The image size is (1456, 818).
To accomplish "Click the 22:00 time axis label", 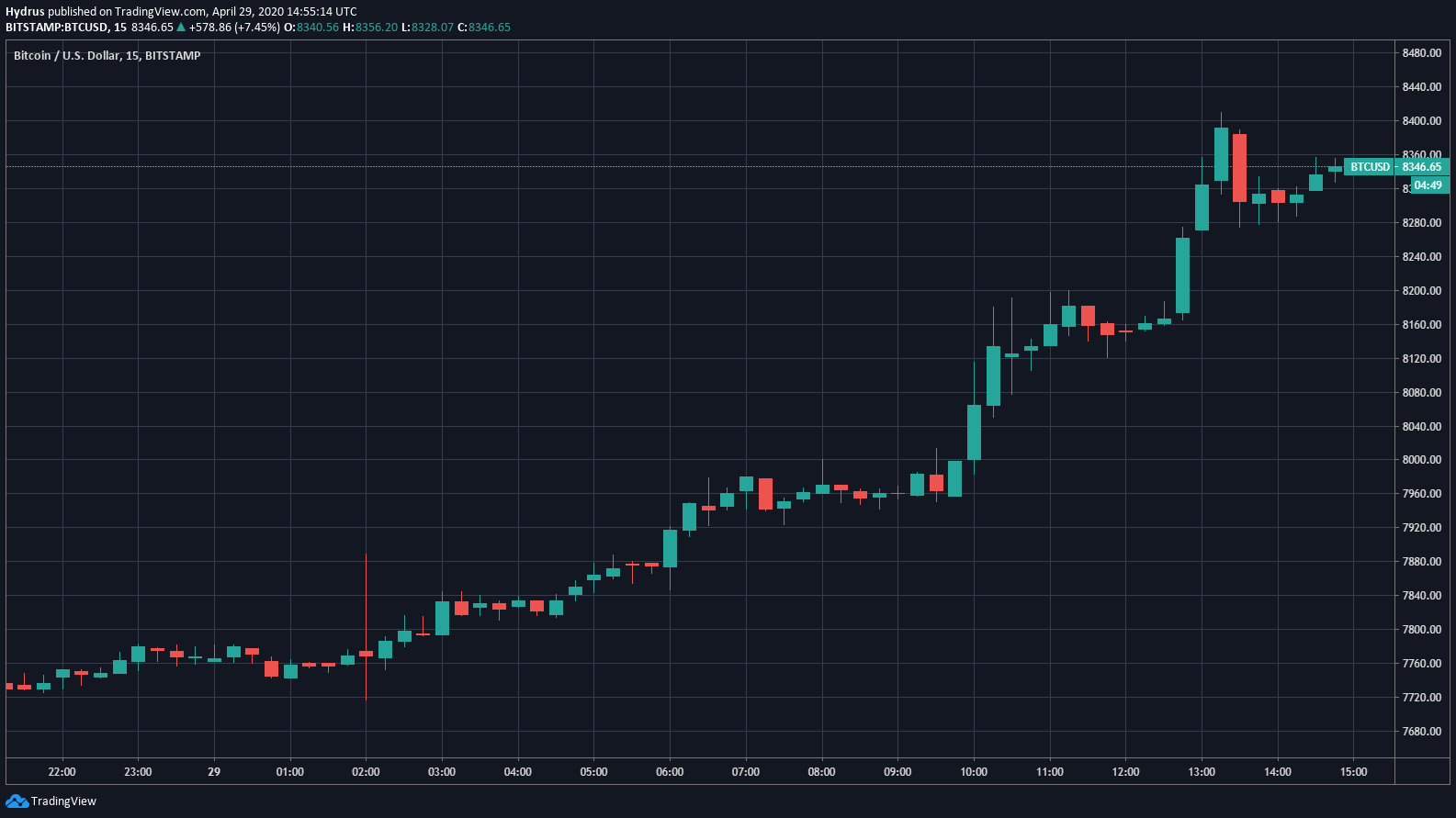I will pos(62,772).
